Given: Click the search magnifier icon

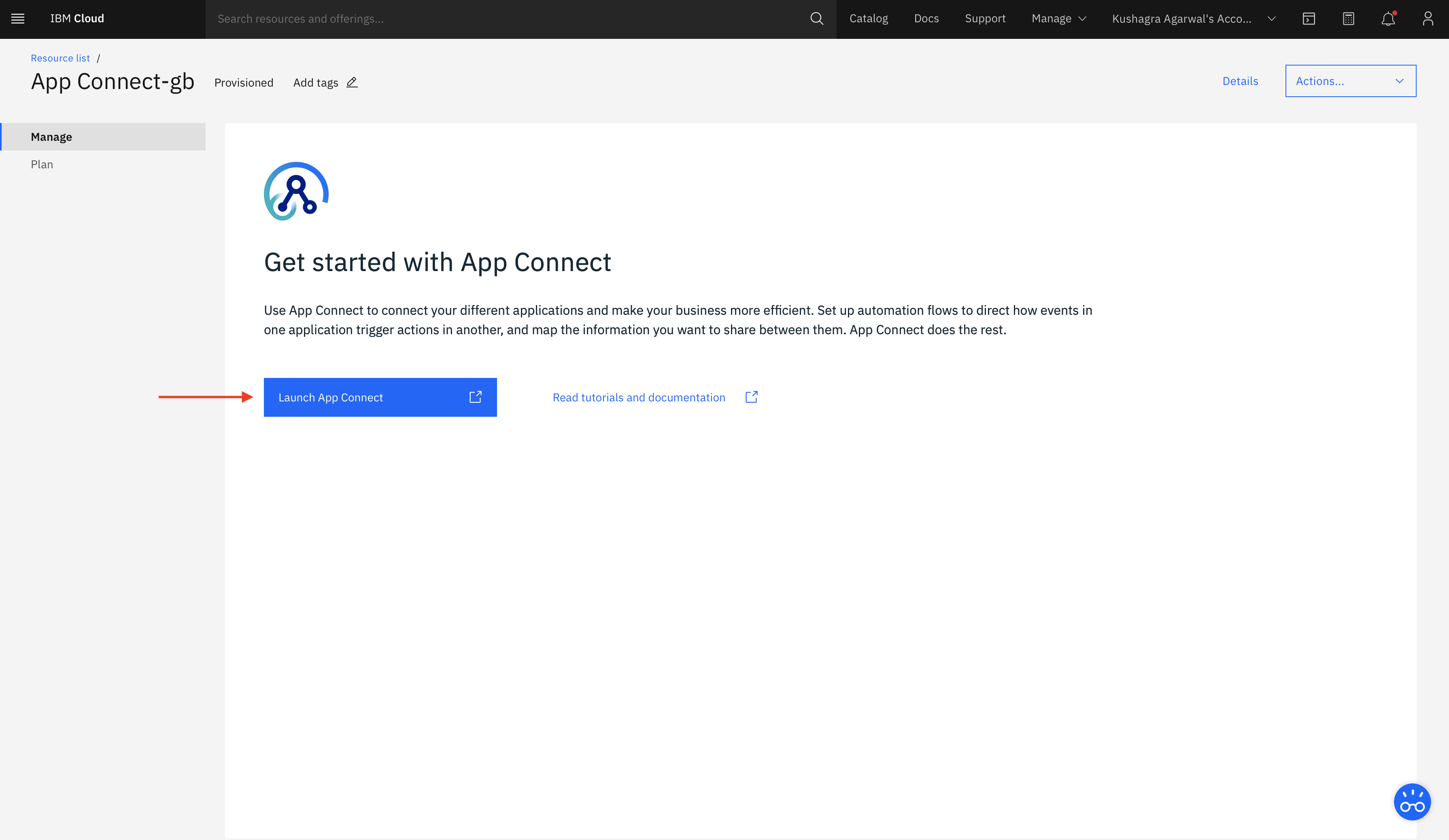Looking at the screenshot, I should [816, 18].
